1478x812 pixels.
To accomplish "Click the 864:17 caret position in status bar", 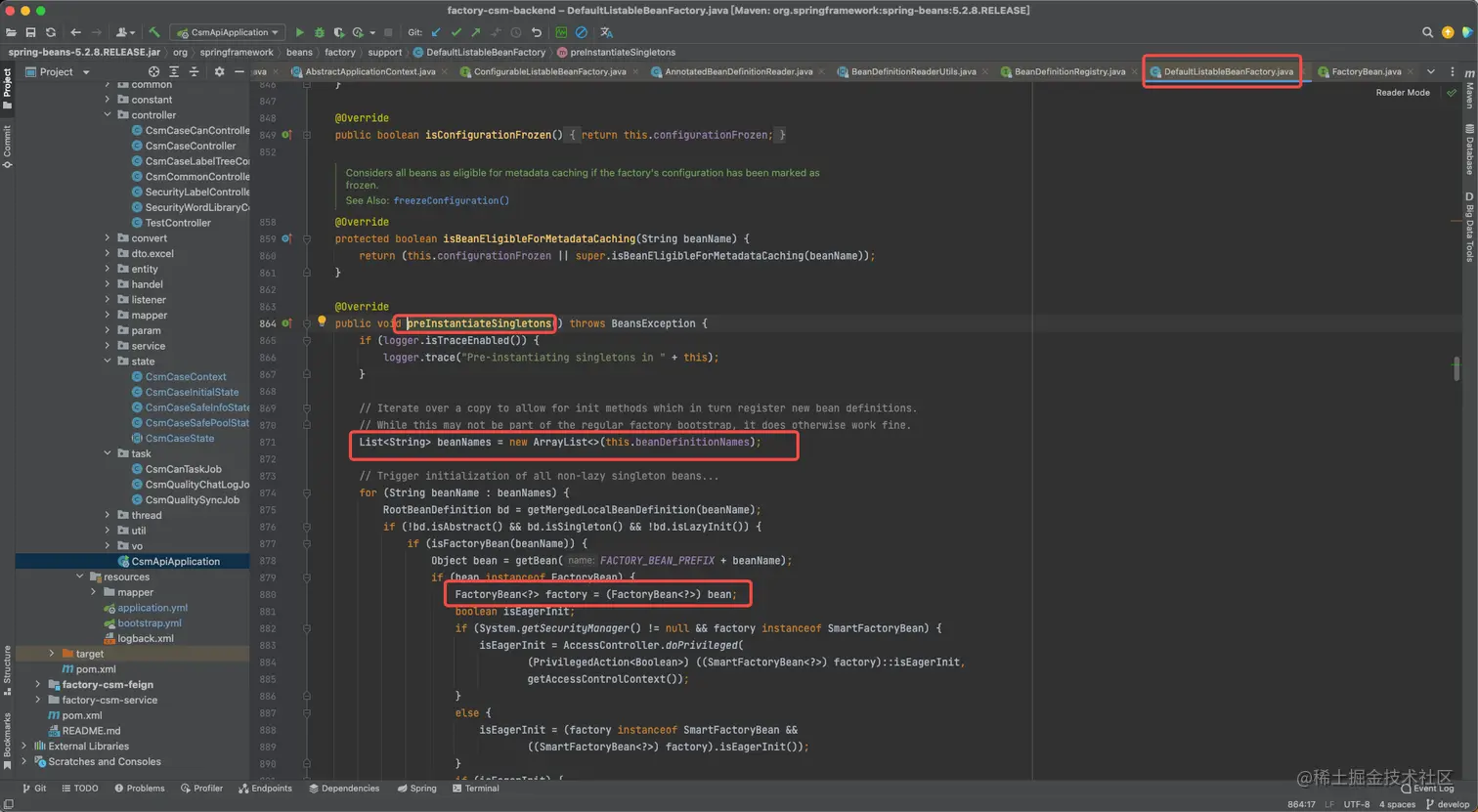I will coord(1301,804).
